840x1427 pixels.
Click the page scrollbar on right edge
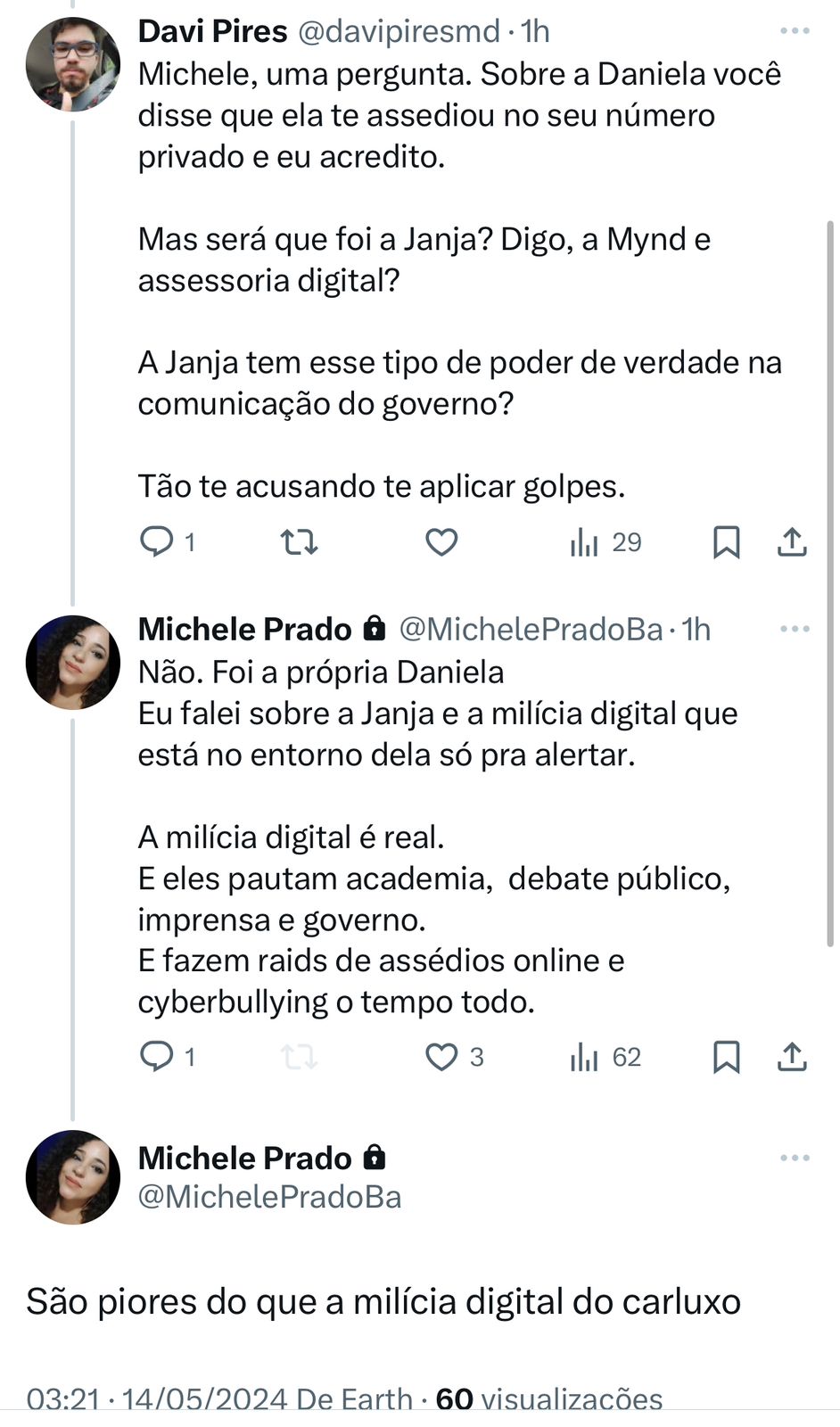click(x=830, y=580)
